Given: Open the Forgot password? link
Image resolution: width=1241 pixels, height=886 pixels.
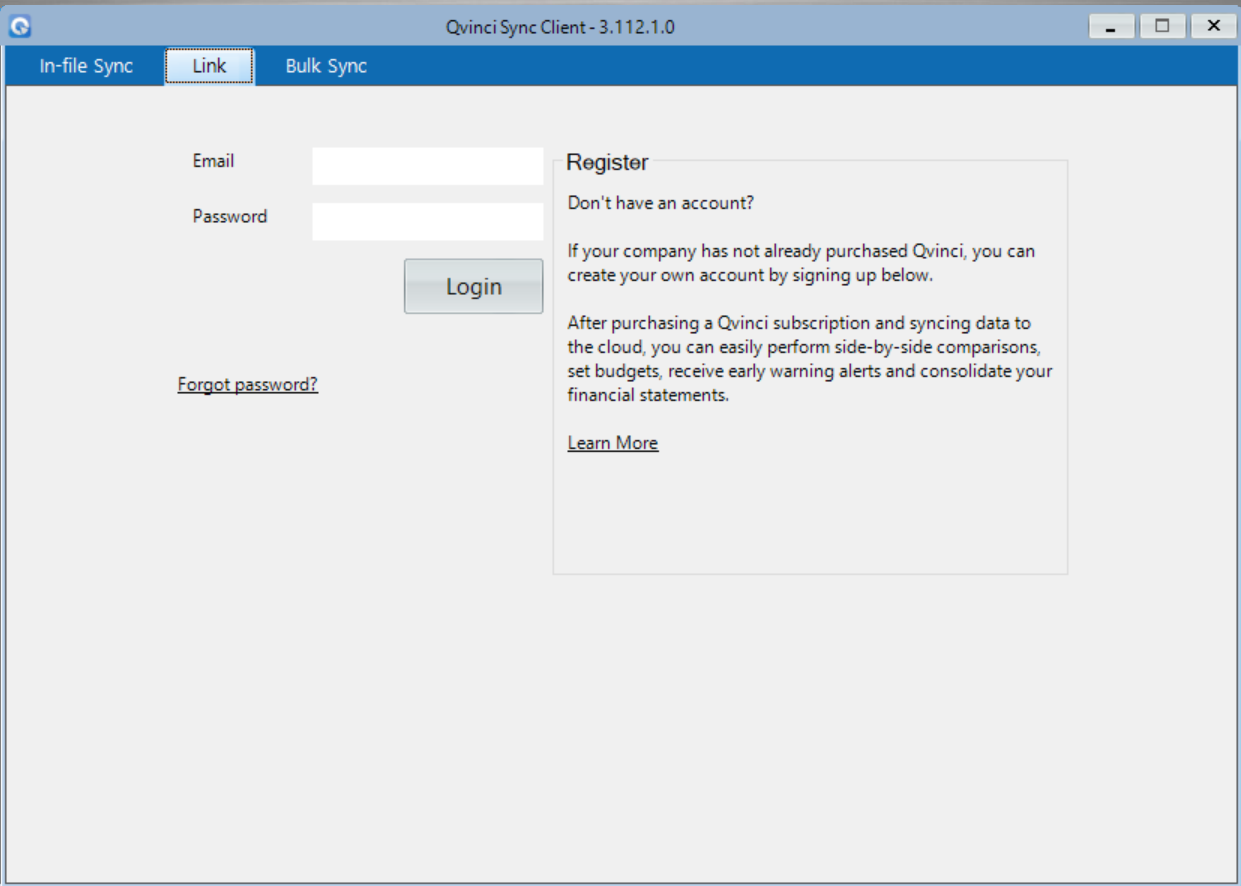Looking at the screenshot, I should point(248,384).
